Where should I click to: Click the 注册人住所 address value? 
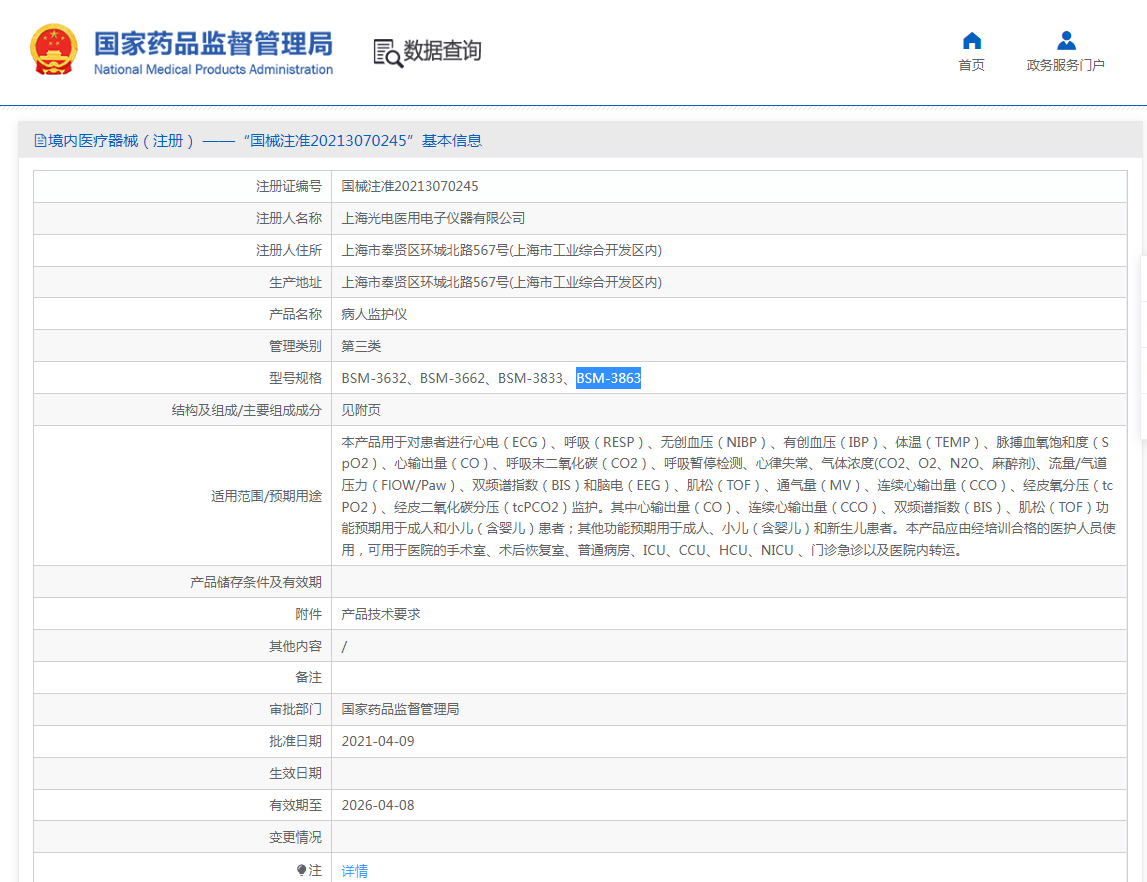[502, 251]
